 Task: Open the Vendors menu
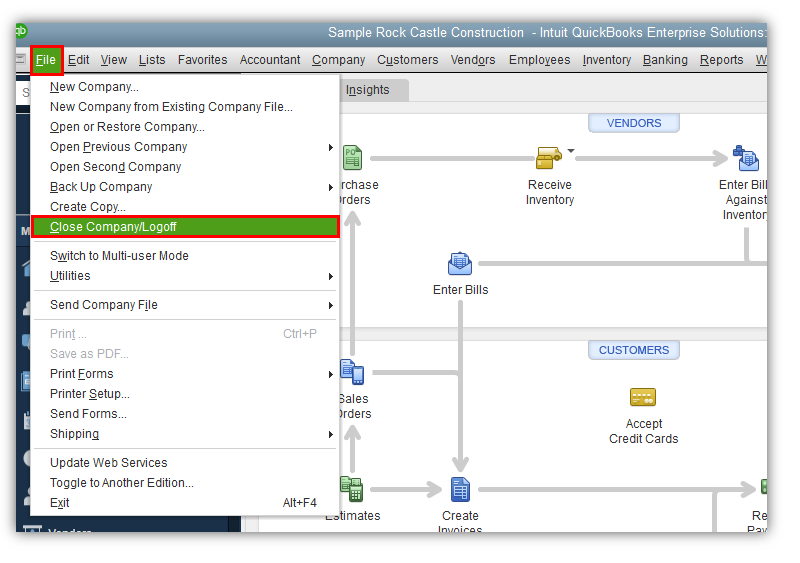[x=473, y=60]
